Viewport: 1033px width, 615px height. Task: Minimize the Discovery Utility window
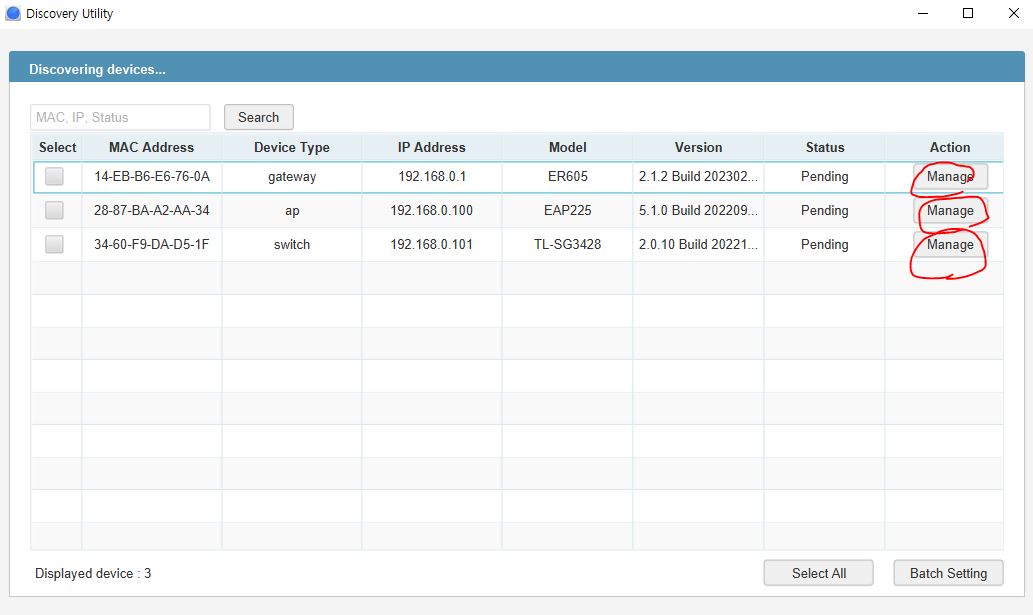(x=923, y=13)
